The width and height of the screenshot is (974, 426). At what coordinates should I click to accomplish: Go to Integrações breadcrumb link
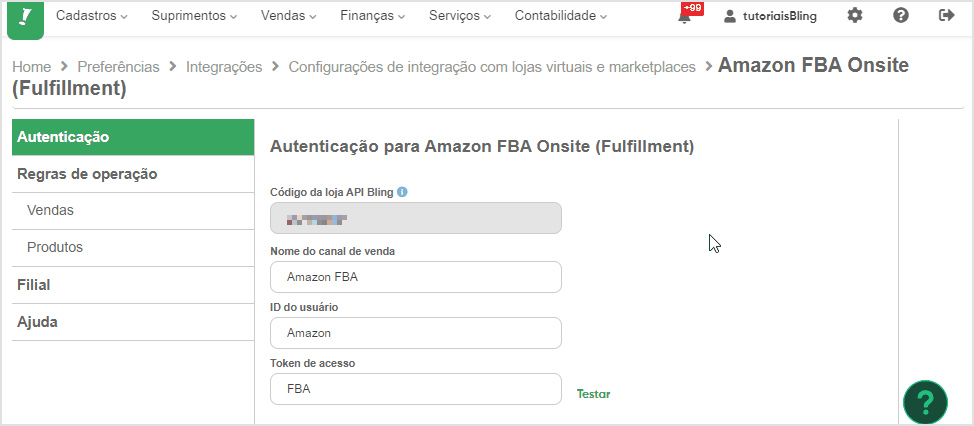tap(224, 67)
